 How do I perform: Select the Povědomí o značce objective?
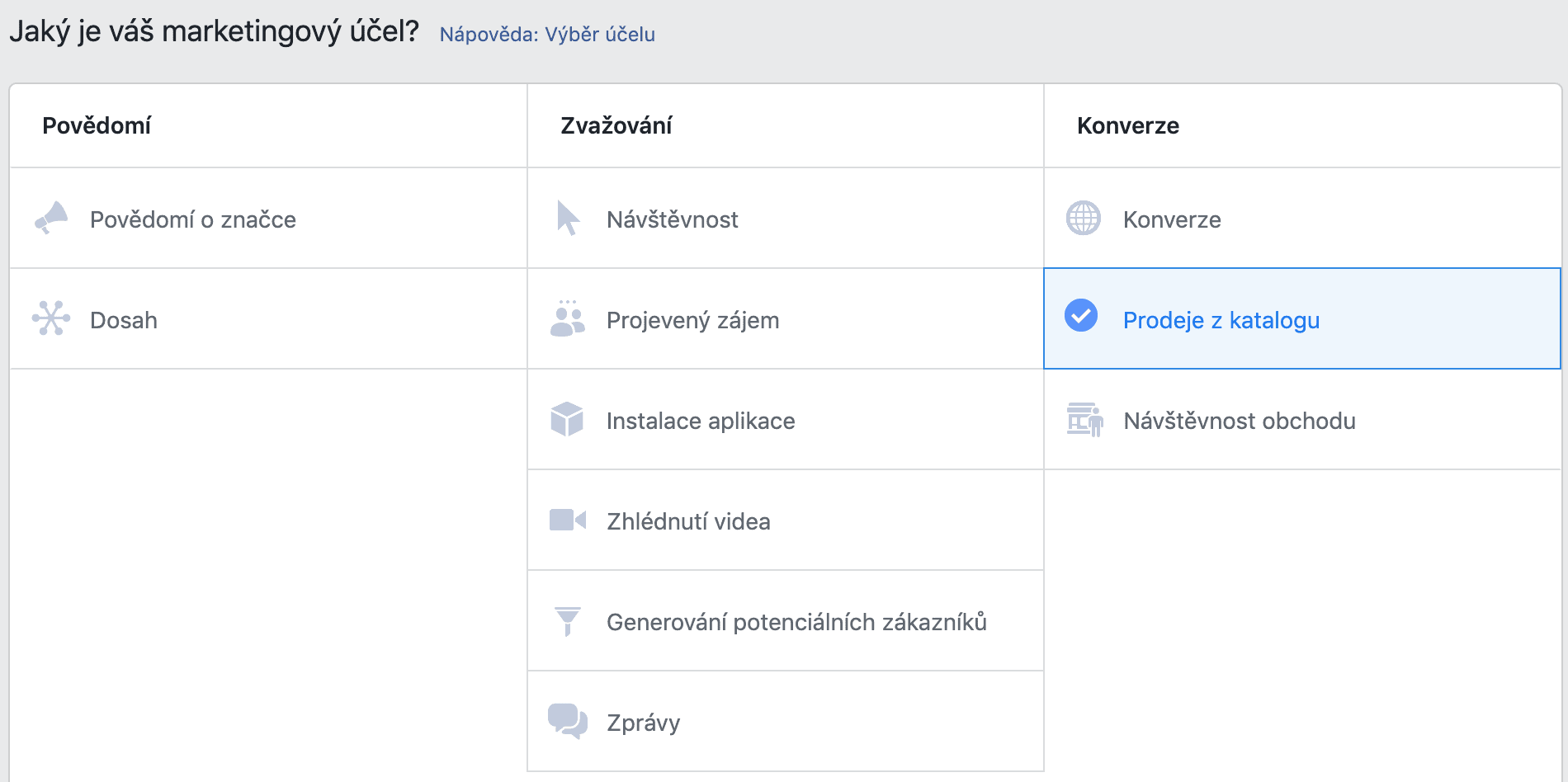pos(193,219)
